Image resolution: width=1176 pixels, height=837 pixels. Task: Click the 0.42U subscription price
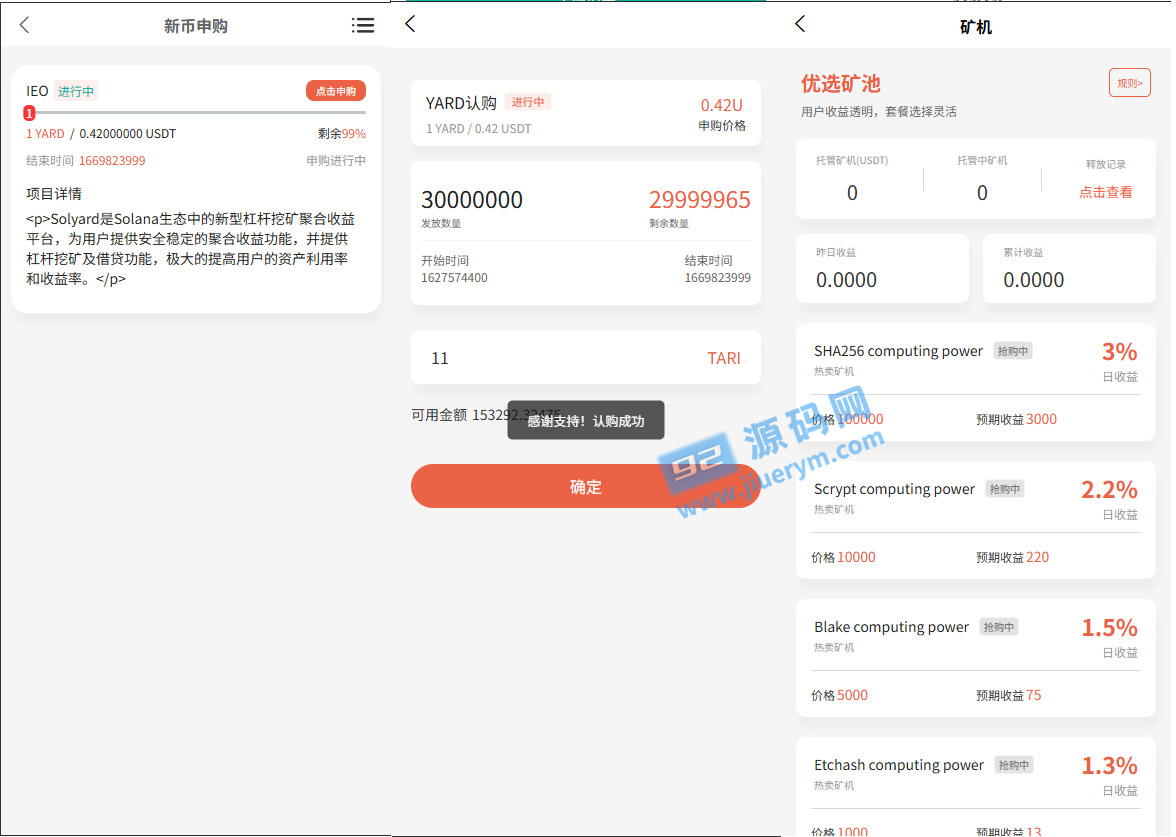(x=722, y=105)
